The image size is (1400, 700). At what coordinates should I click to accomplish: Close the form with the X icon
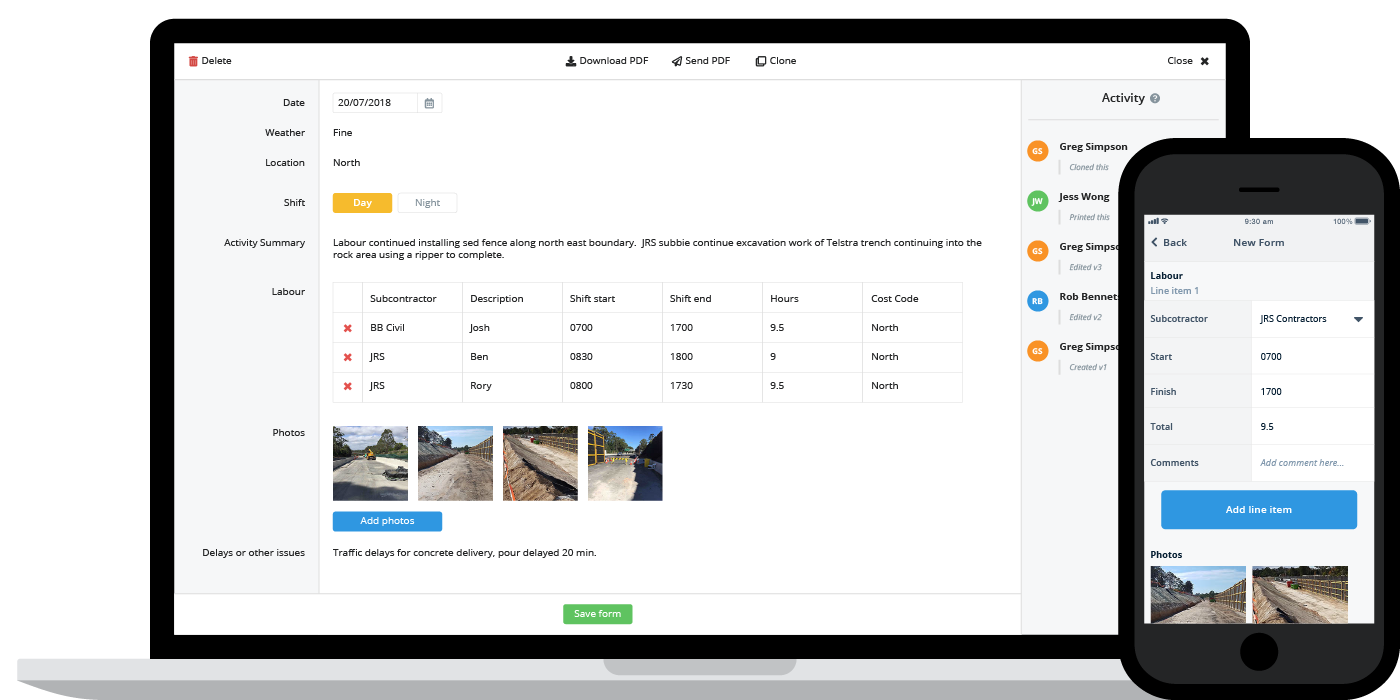(x=1204, y=61)
